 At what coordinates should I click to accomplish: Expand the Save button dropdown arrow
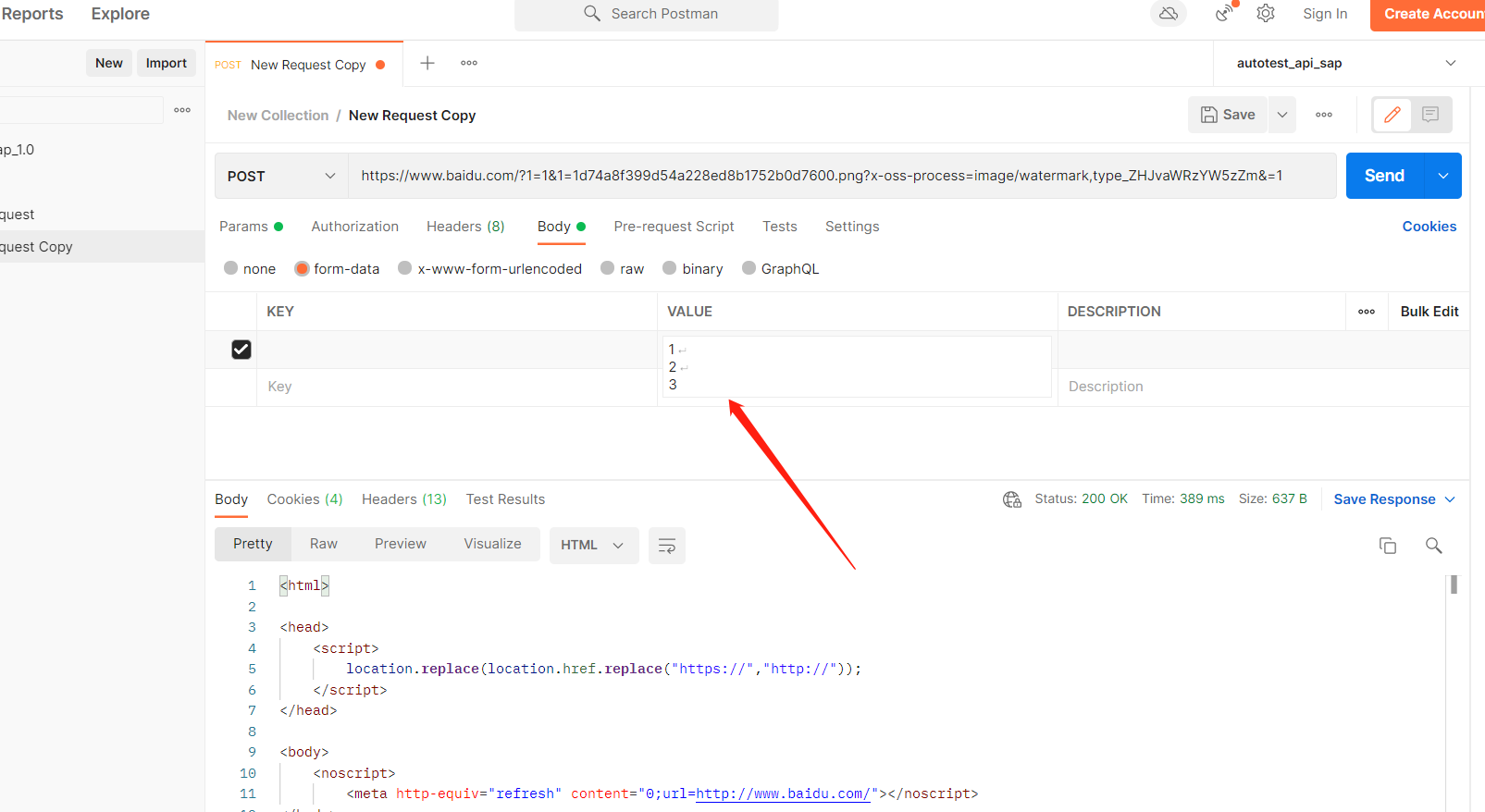coord(1282,115)
